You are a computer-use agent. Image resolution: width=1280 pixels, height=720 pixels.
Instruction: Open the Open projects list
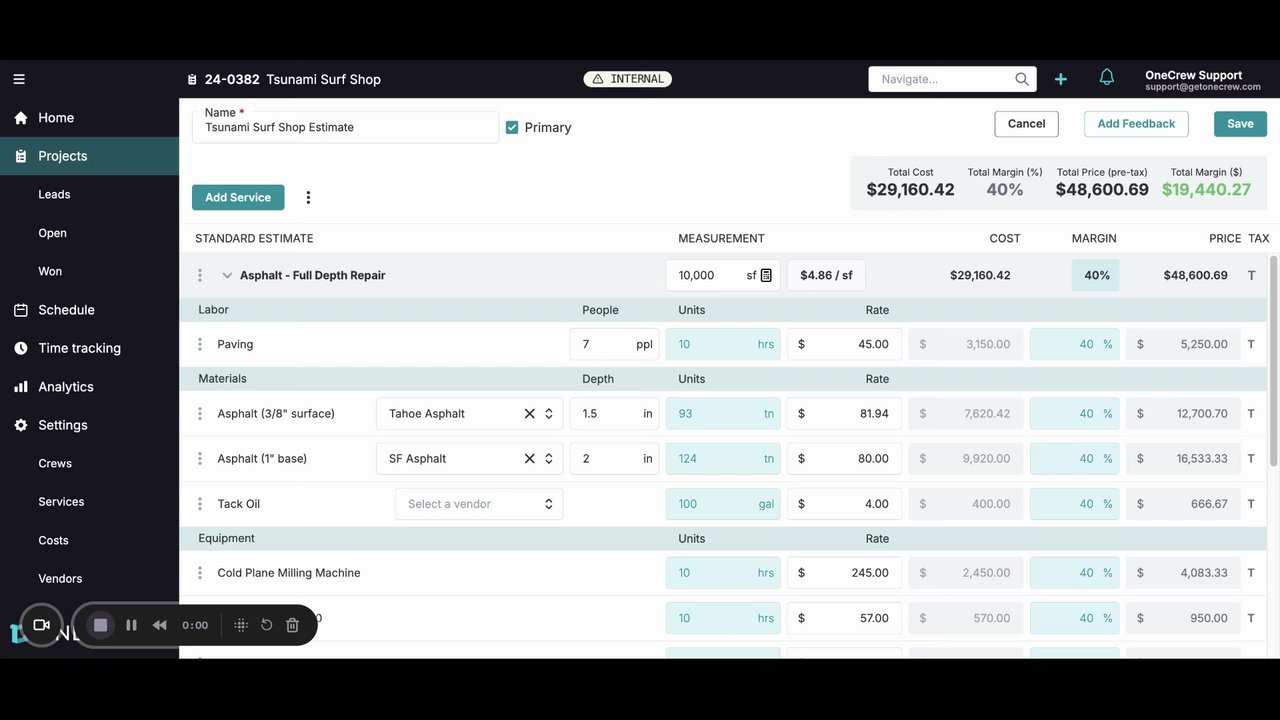[x=52, y=233]
